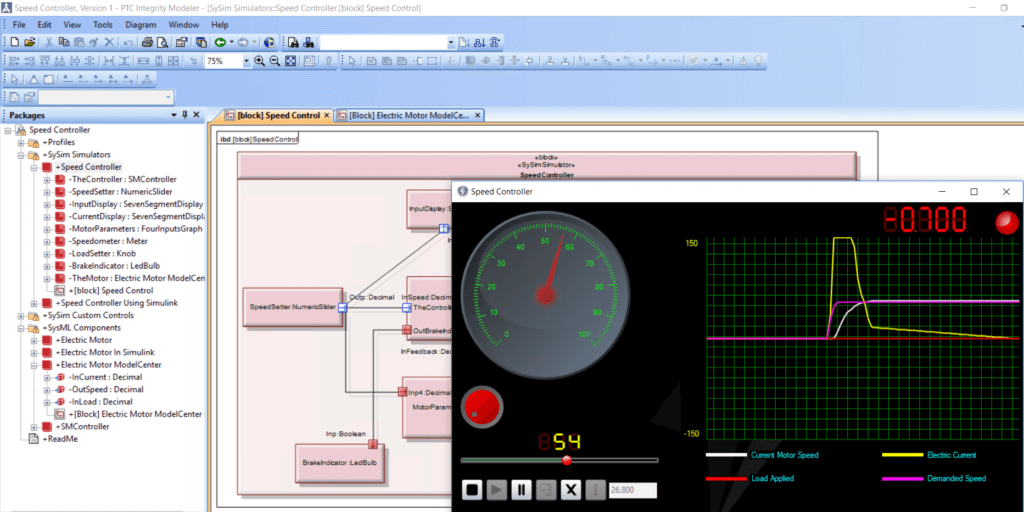This screenshot has width=1024, height=512.
Task: Open the Help menu
Action: coord(219,25)
